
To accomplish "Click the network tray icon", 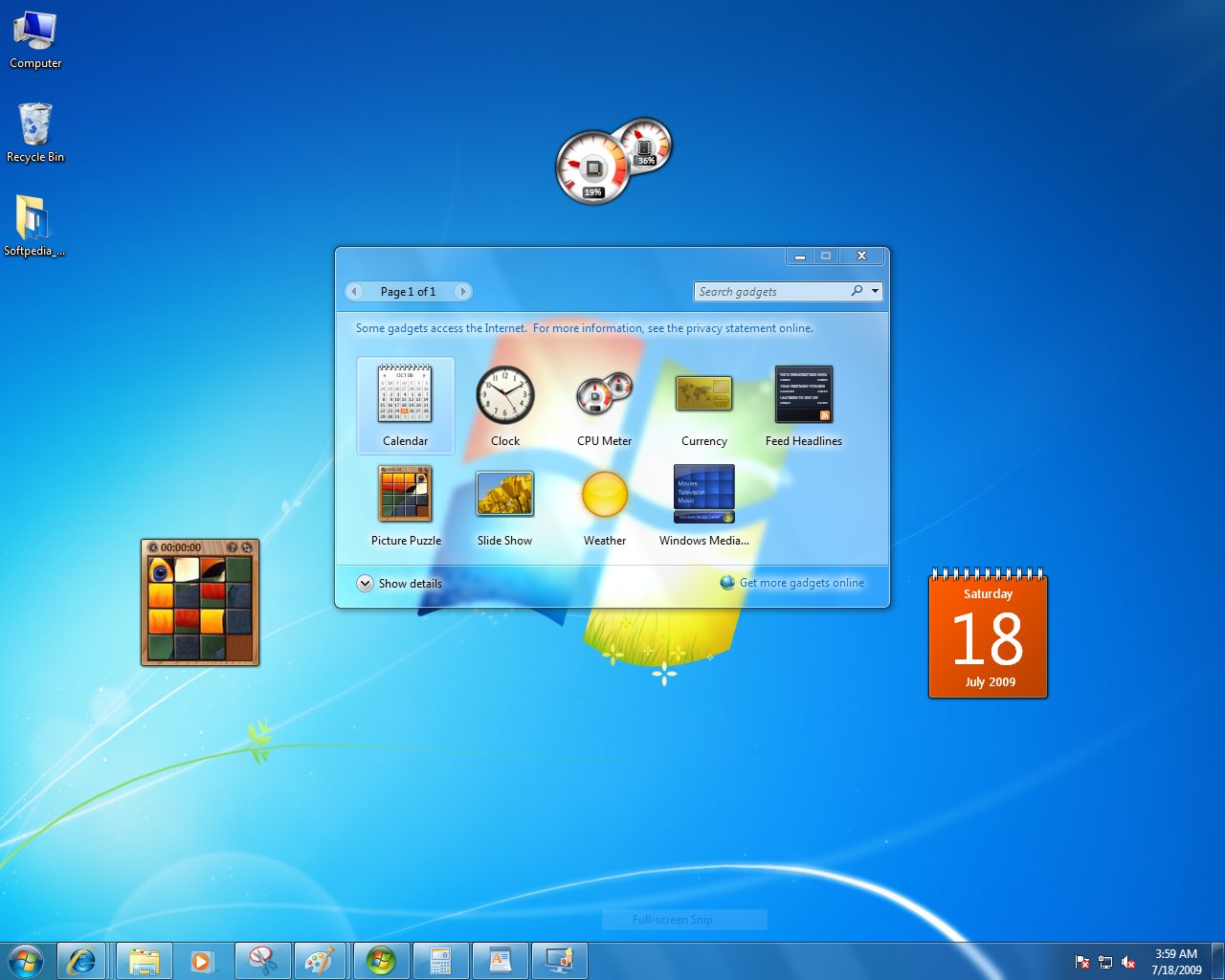I will 1105,962.
